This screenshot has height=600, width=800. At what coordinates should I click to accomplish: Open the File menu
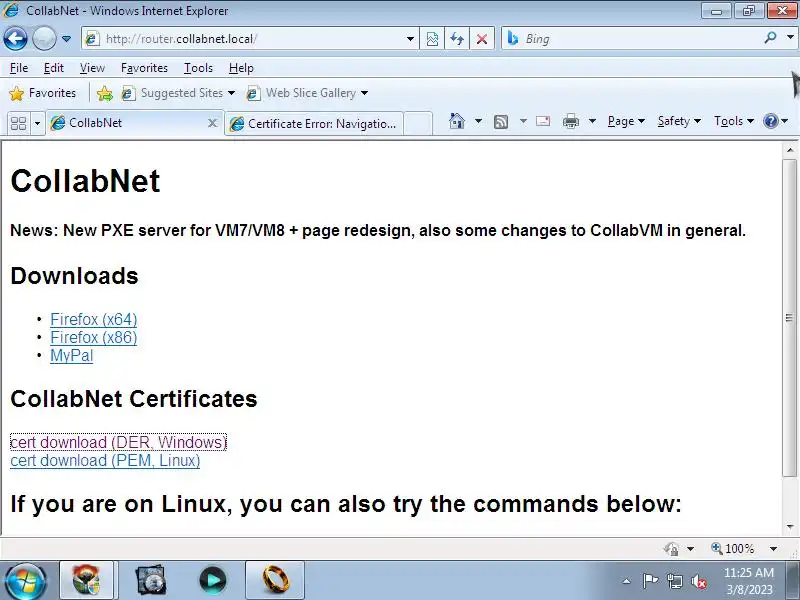(19, 68)
